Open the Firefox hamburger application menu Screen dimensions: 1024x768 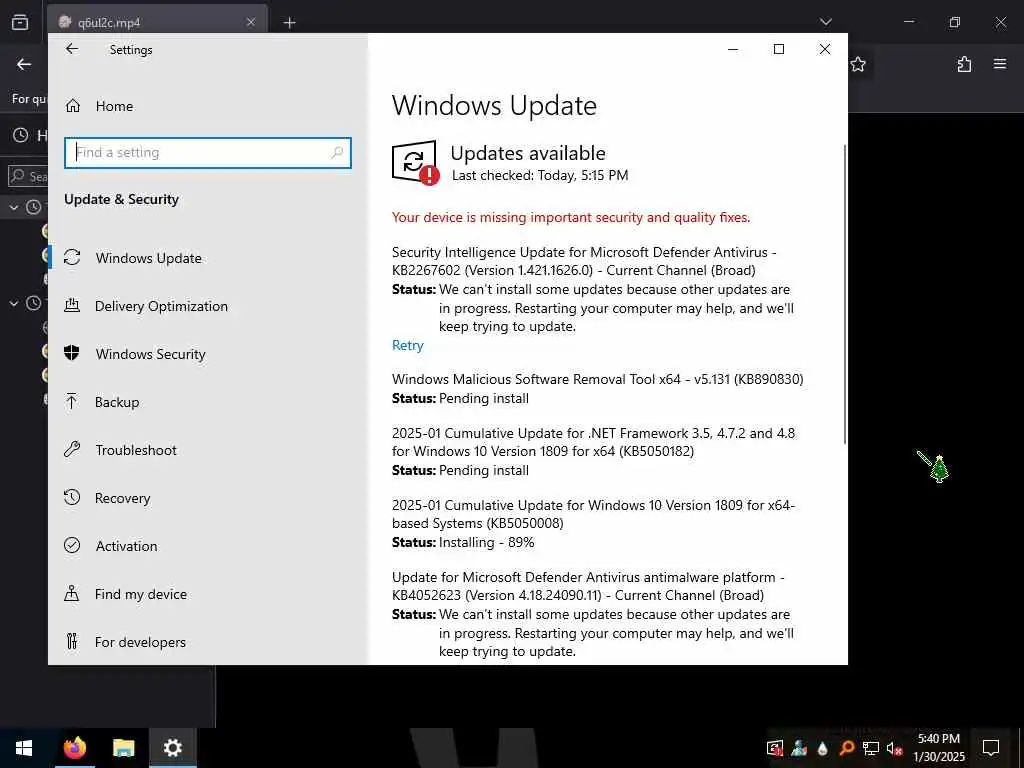pyautogui.click(x=1000, y=64)
